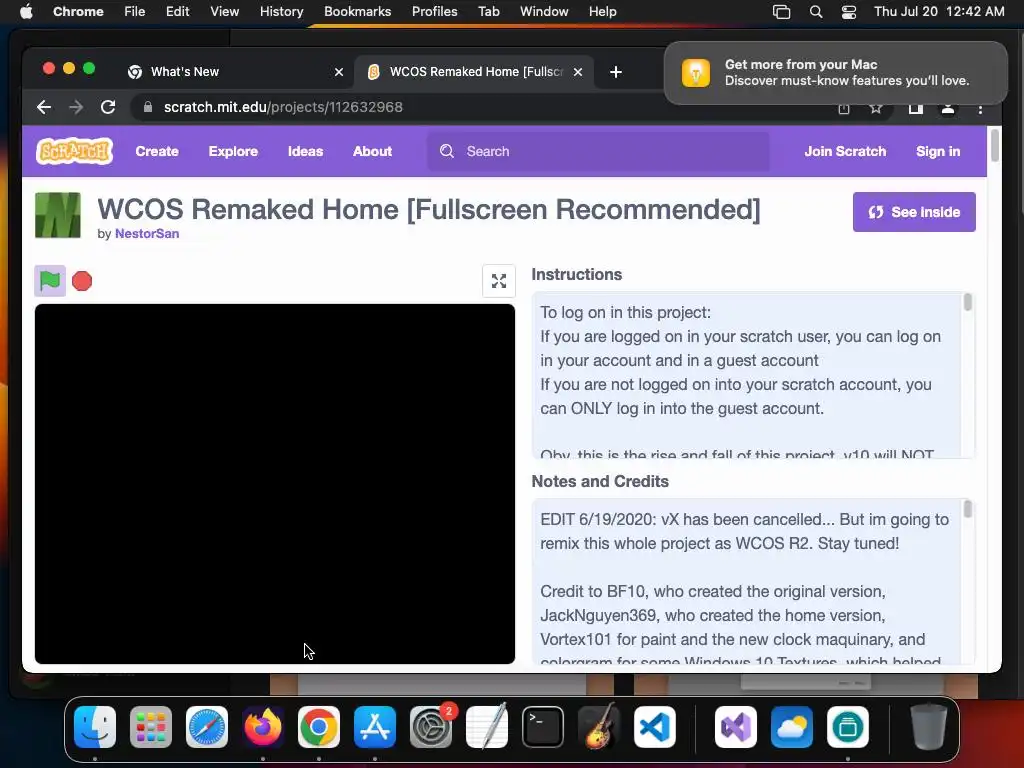
Task: Close the What's New tab
Action: pyautogui.click(x=339, y=72)
